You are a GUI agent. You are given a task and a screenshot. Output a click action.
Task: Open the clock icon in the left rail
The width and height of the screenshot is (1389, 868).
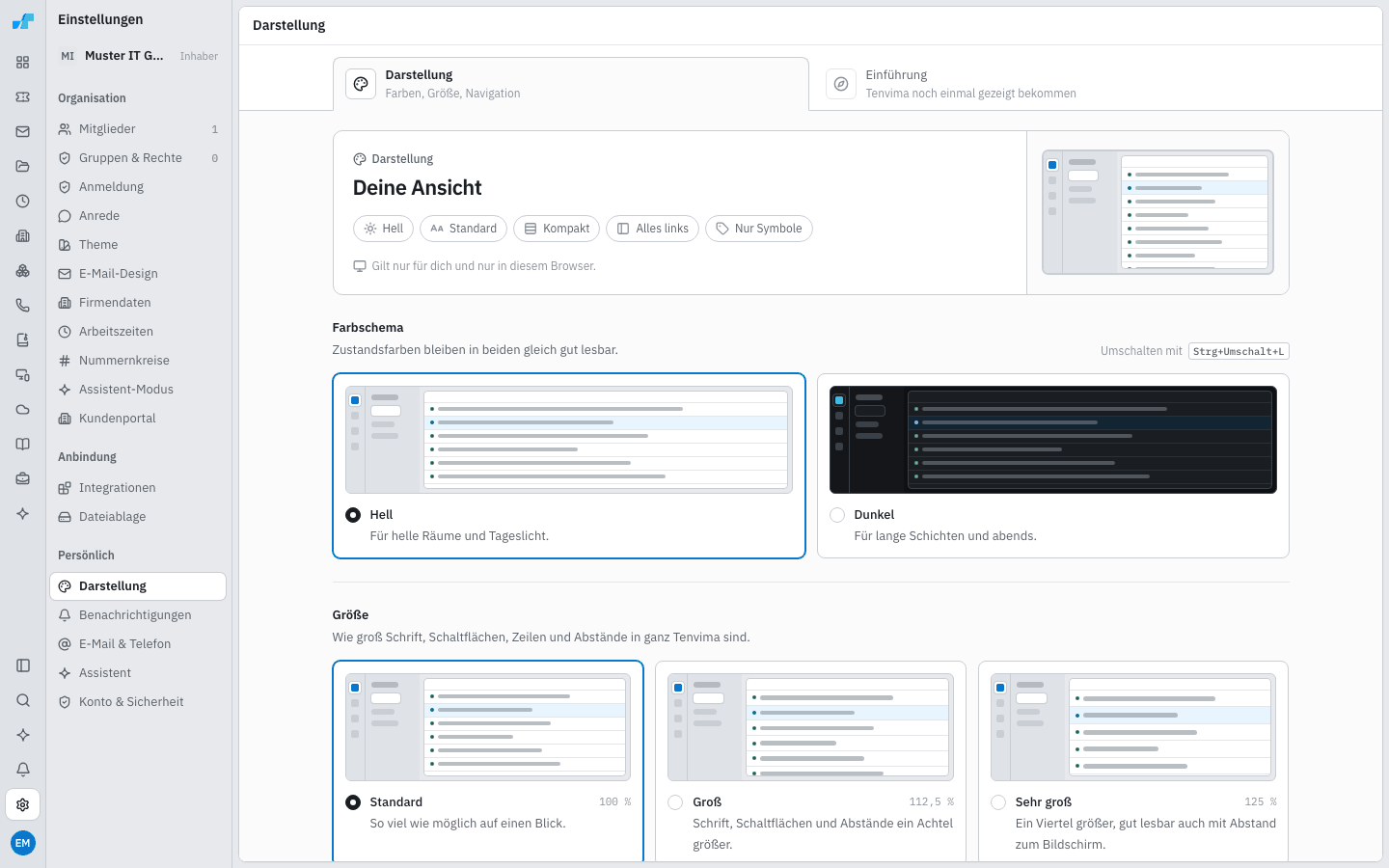click(x=23, y=202)
